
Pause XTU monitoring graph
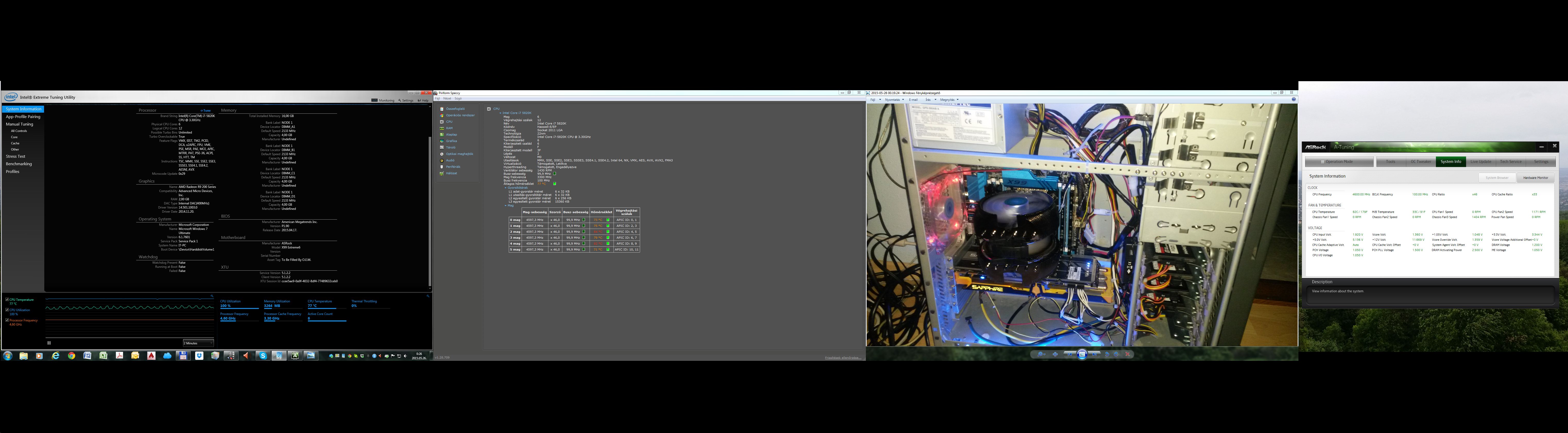coord(49,343)
